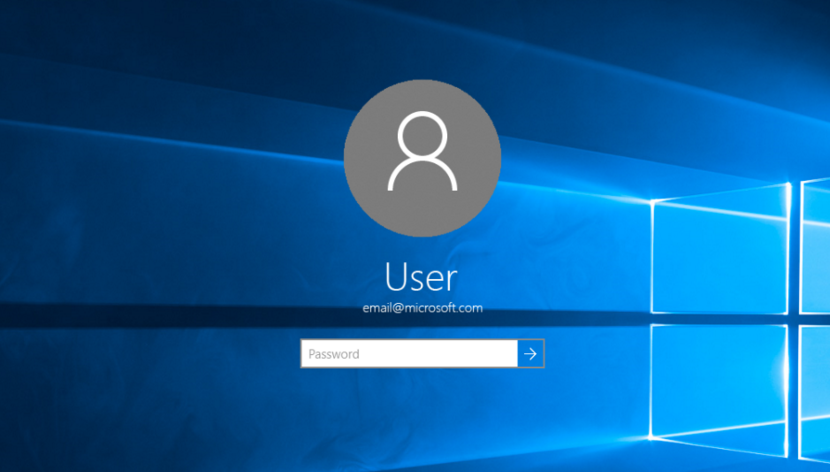Image resolution: width=830 pixels, height=472 pixels.
Task: Click the gray user avatar circle
Action: [422, 158]
